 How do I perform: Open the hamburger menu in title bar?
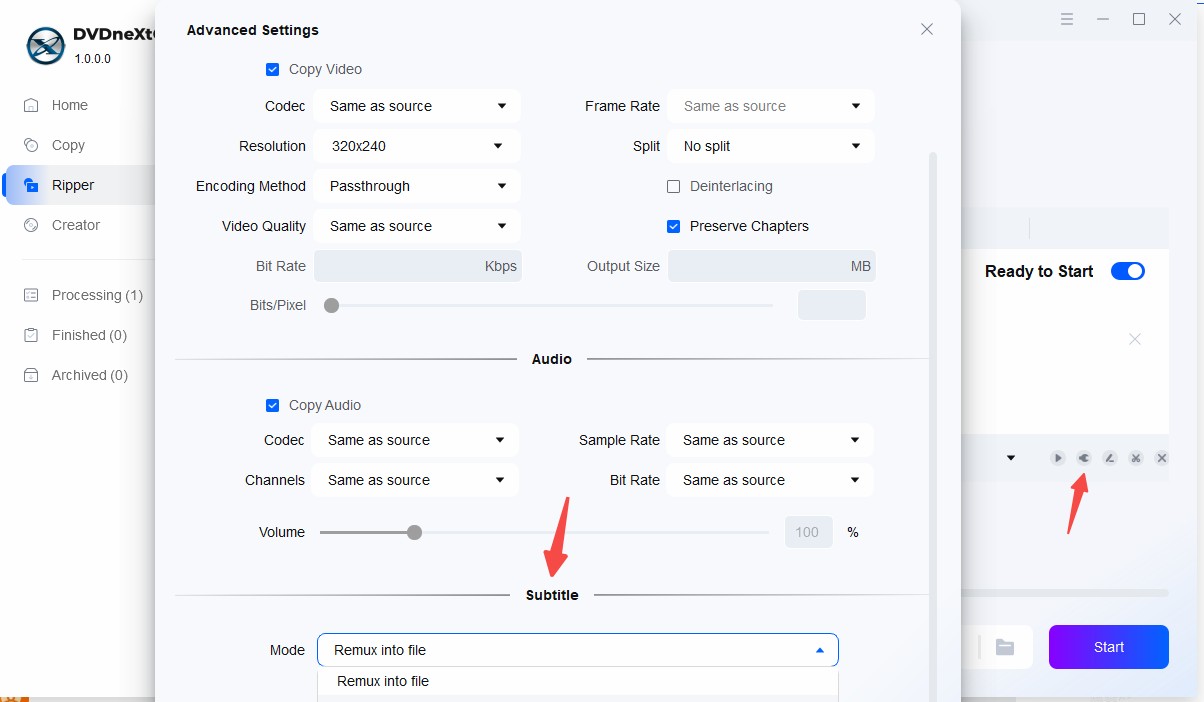click(x=1067, y=19)
